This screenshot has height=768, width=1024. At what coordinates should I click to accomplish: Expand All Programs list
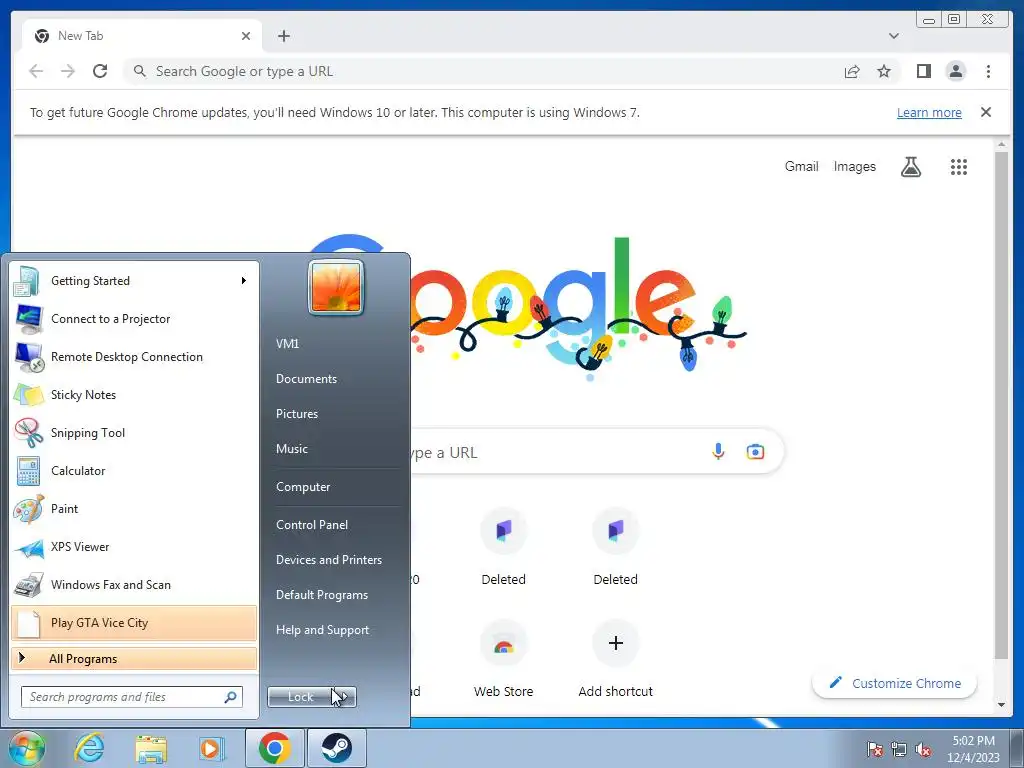tap(133, 658)
